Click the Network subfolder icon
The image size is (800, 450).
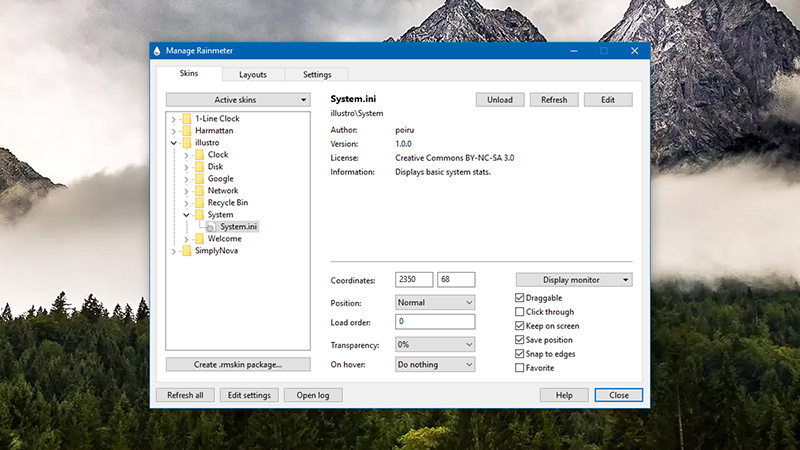199,191
